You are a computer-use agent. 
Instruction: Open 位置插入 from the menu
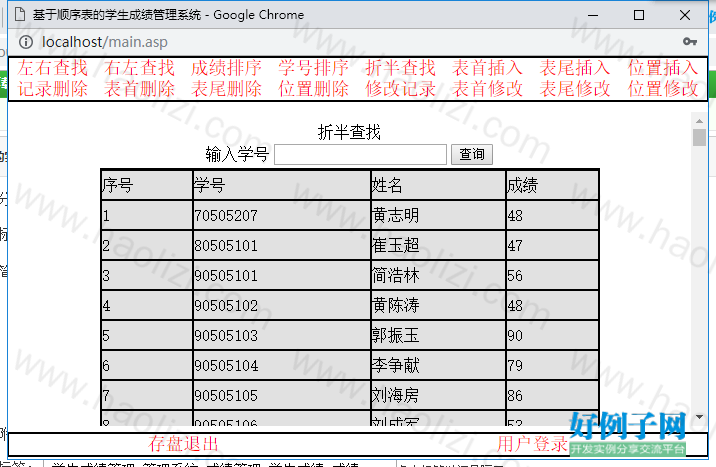[x=663, y=68]
